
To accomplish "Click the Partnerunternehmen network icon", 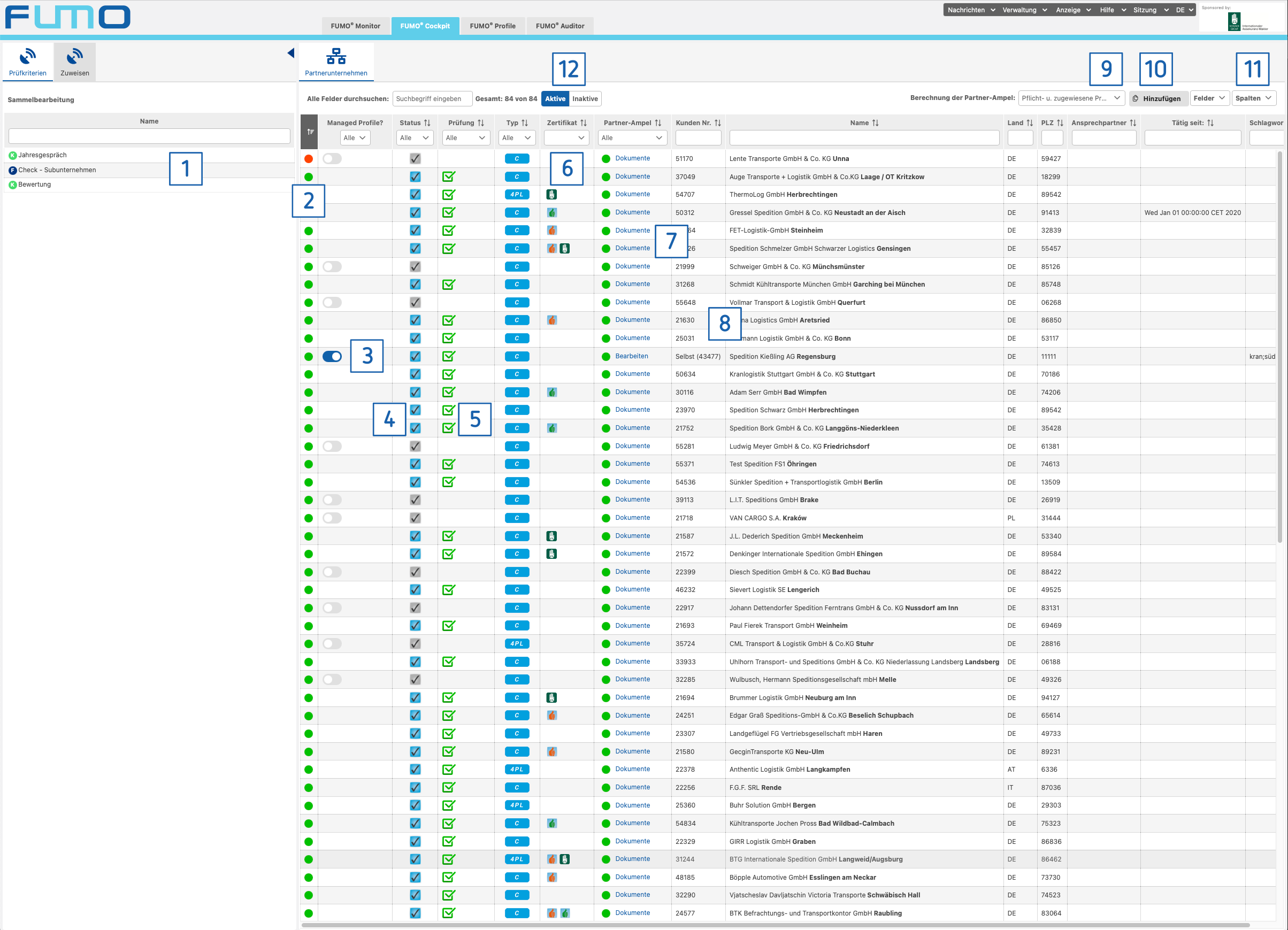I will (x=336, y=56).
